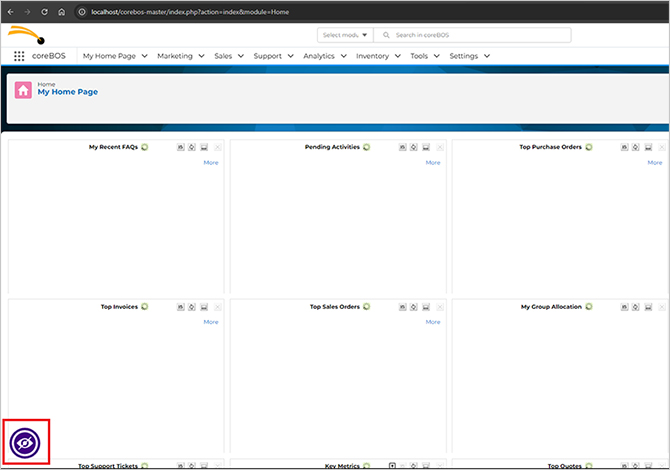Toggle the purple eye visibility button
Viewport: 670px width, 470px height.
click(x=25, y=441)
